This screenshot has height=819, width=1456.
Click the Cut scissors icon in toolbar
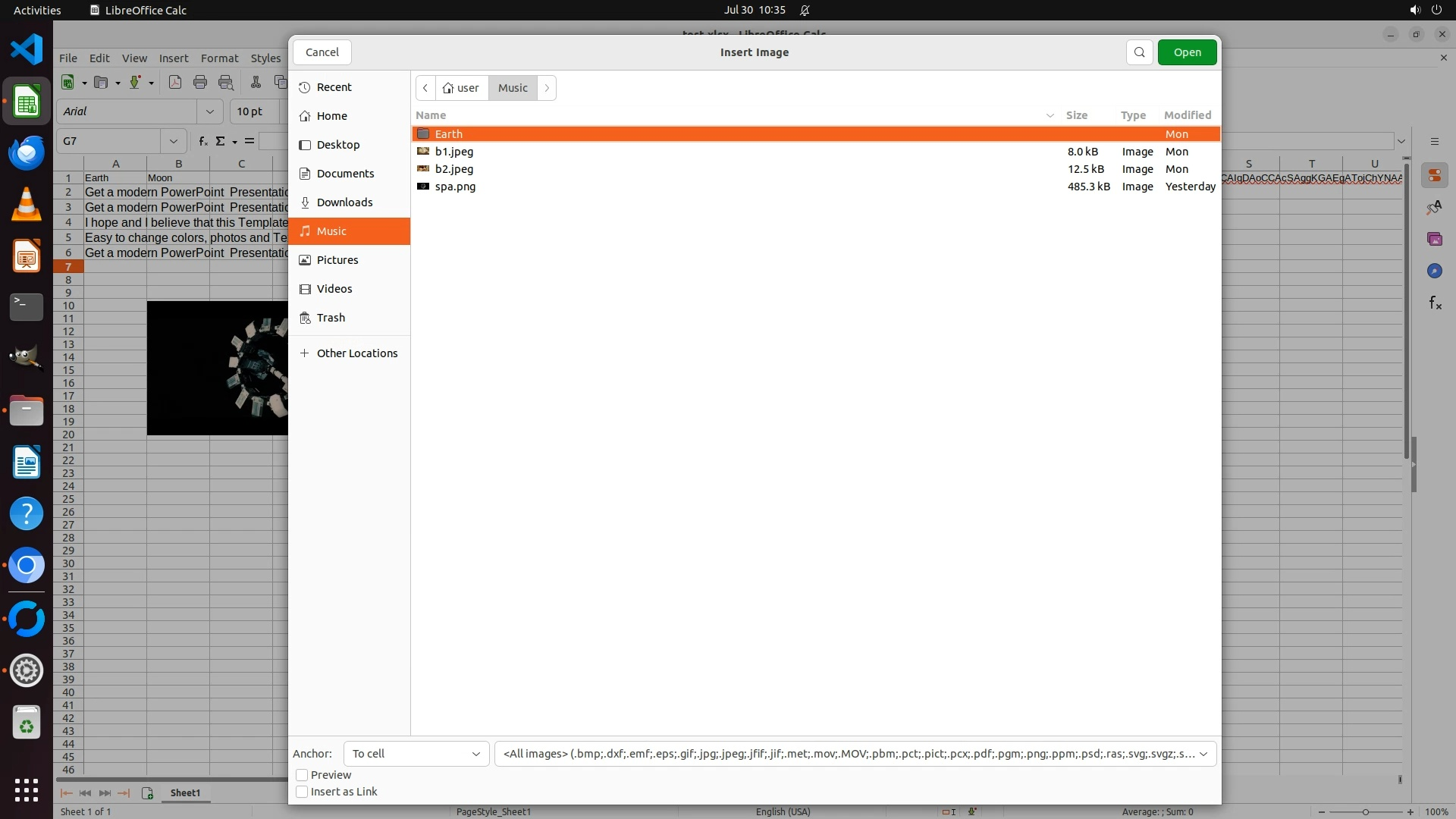256,83
